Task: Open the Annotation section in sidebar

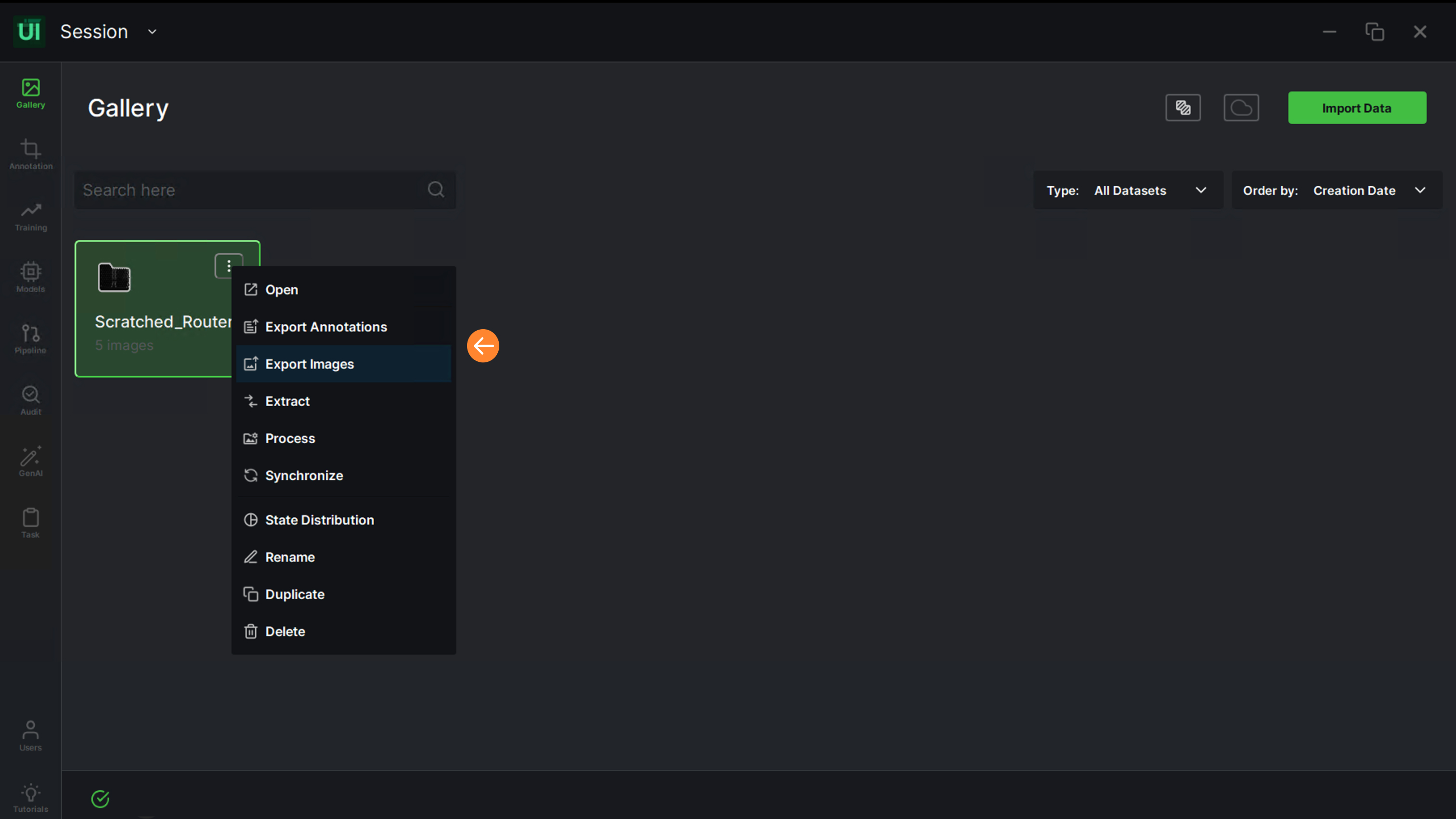Action: point(30,154)
